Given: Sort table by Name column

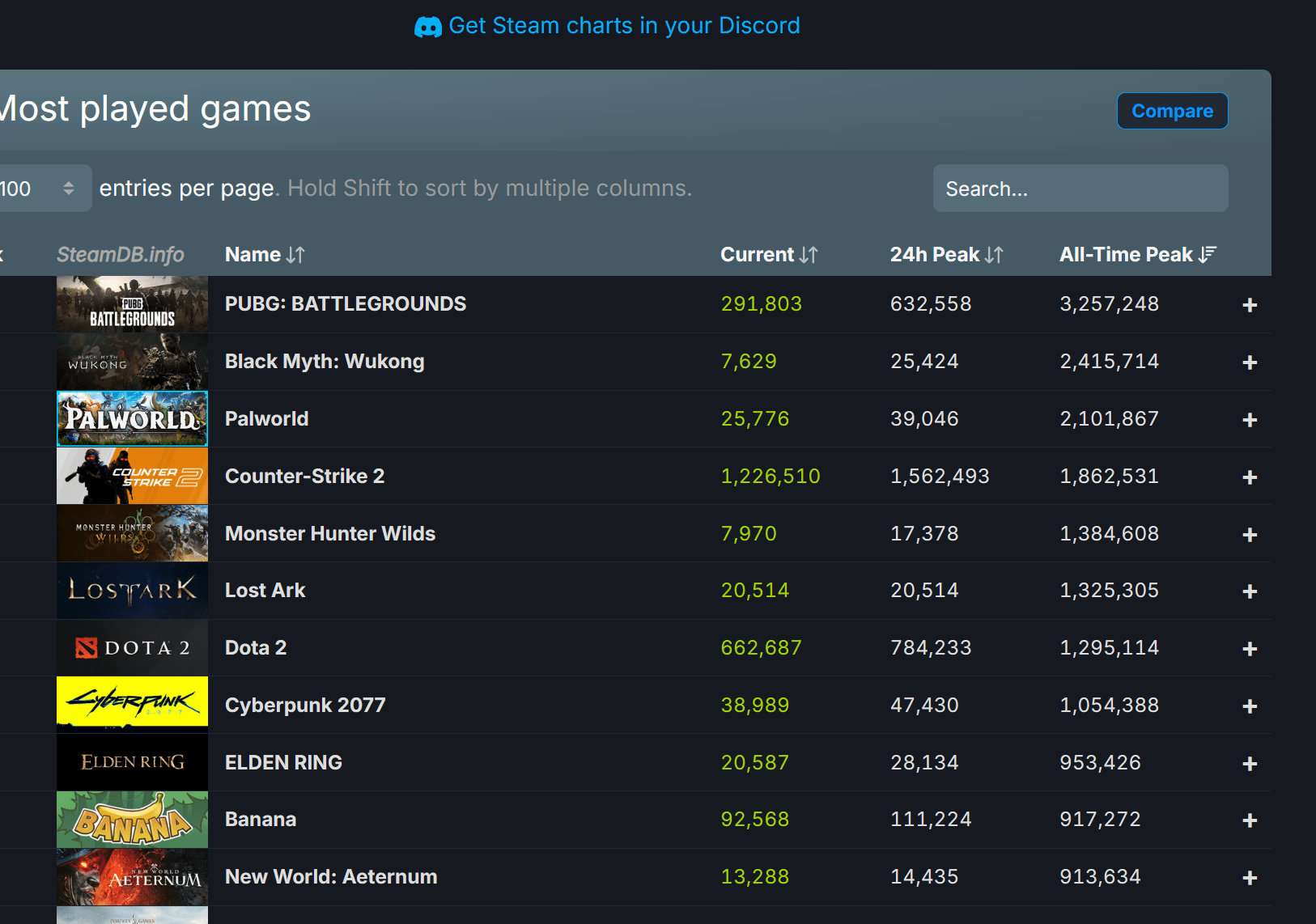Looking at the screenshot, I should pos(265,255).
